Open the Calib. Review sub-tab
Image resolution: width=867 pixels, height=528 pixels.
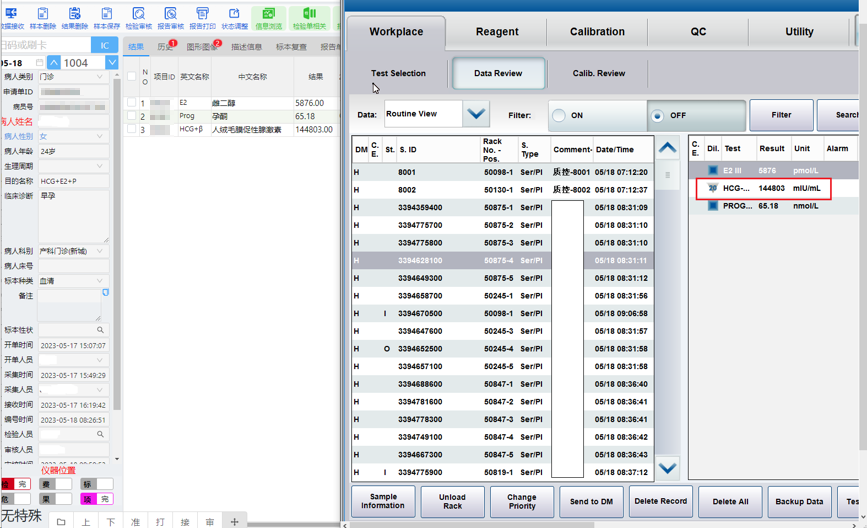(599, 73)
